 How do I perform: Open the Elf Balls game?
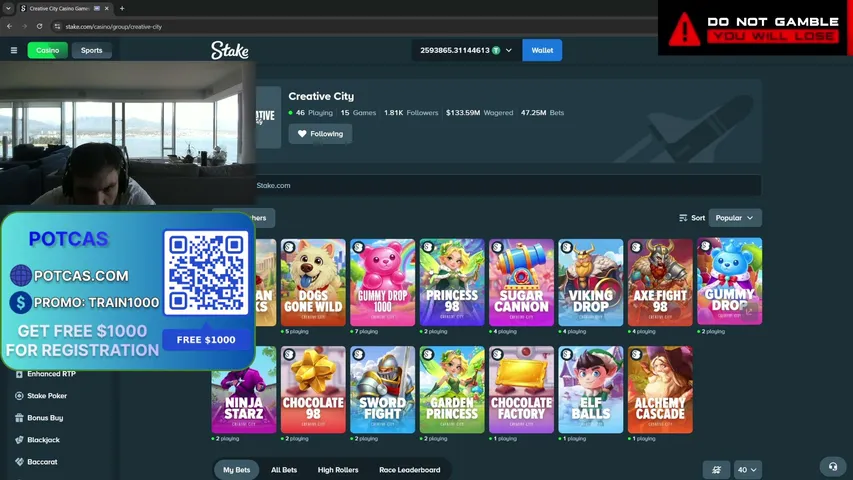[x=591, y=390]
